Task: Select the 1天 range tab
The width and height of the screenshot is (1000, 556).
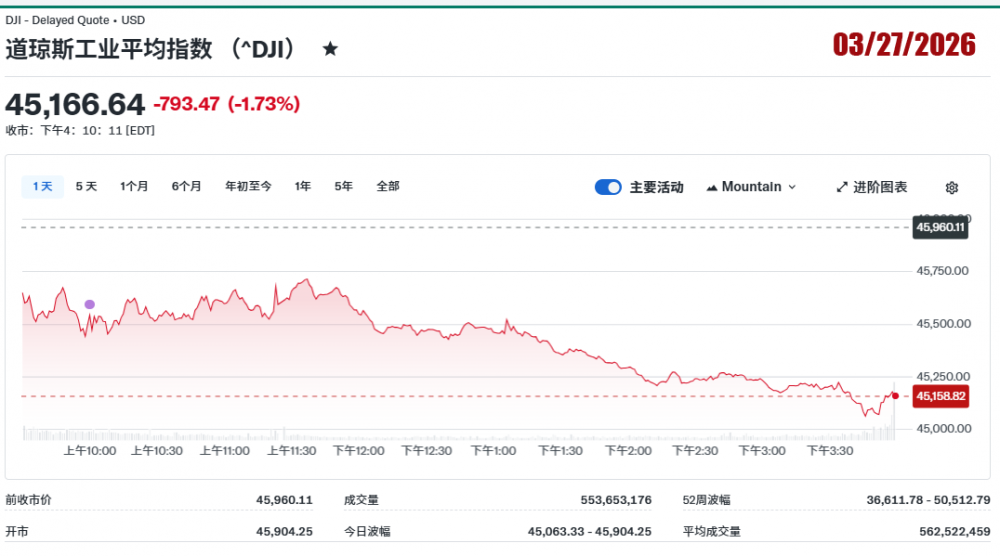Action: [x=42, y=186]
